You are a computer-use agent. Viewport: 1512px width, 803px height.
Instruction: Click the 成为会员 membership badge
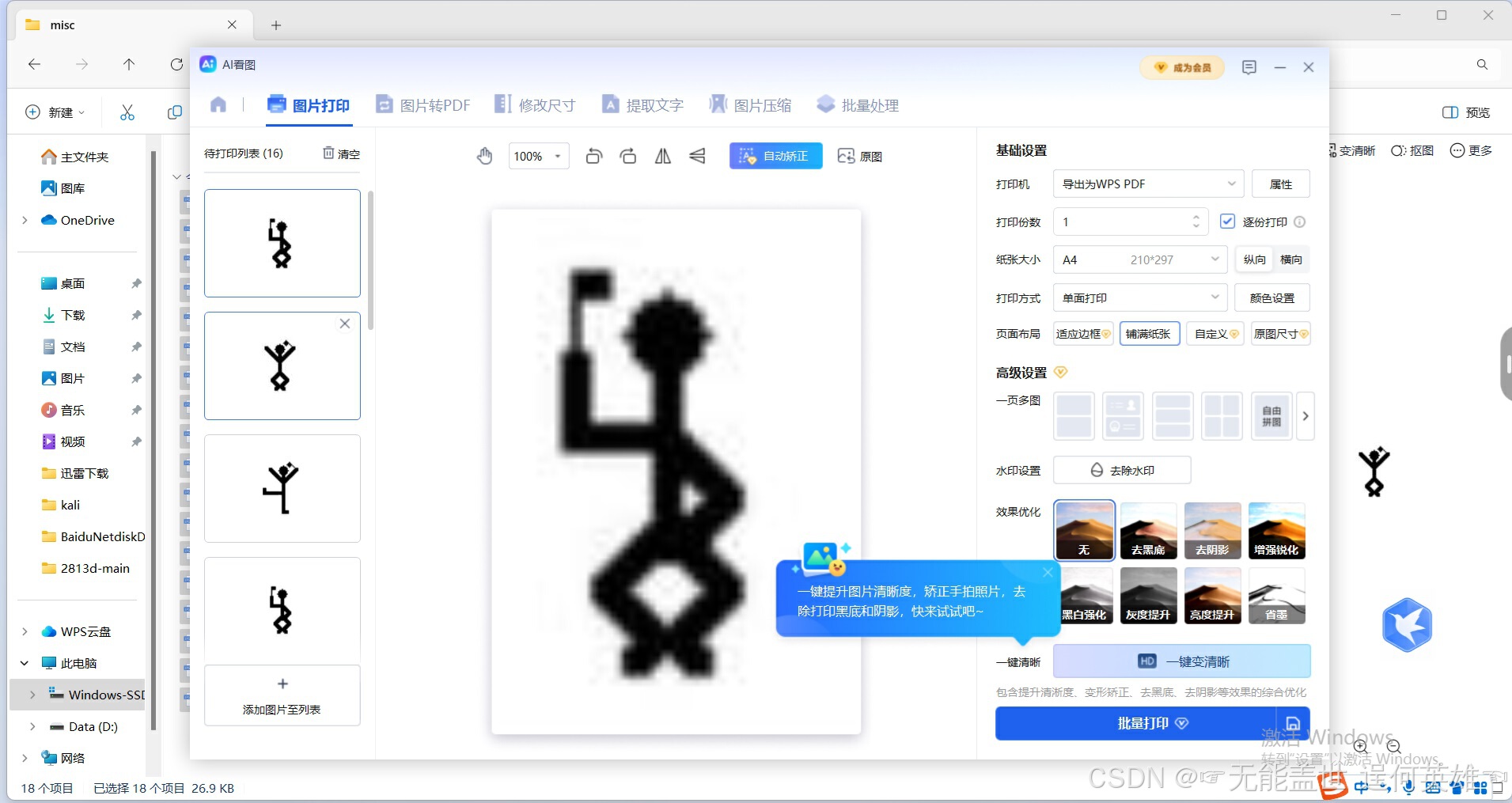[1182, 68]
